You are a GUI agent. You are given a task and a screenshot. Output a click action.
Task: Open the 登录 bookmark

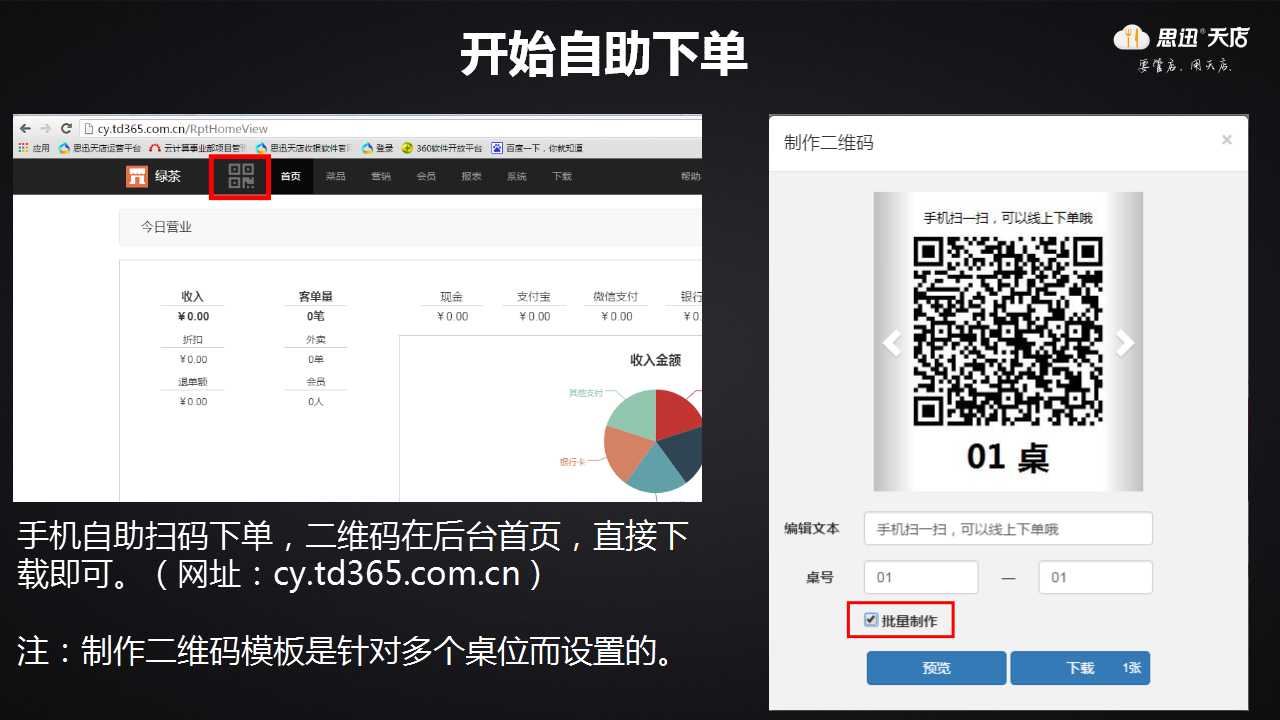click(x=378, y=148)
